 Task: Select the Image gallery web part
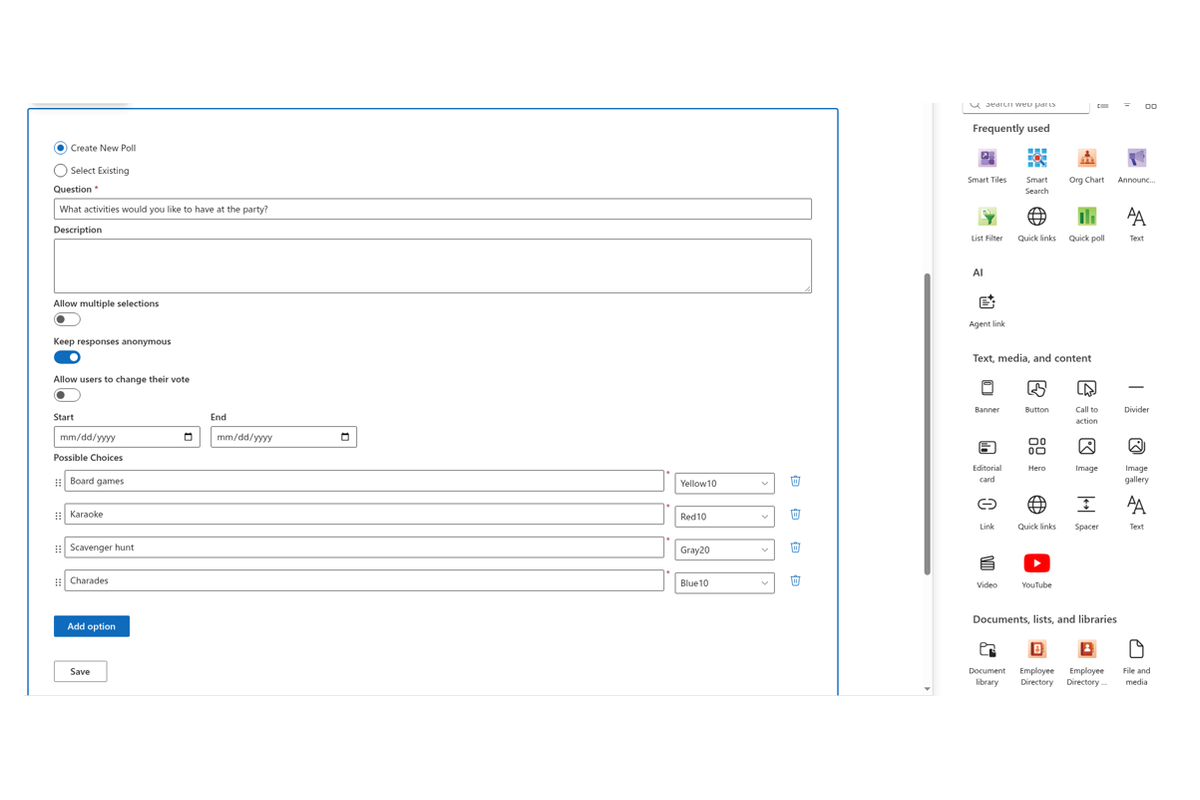point(1136,459)
